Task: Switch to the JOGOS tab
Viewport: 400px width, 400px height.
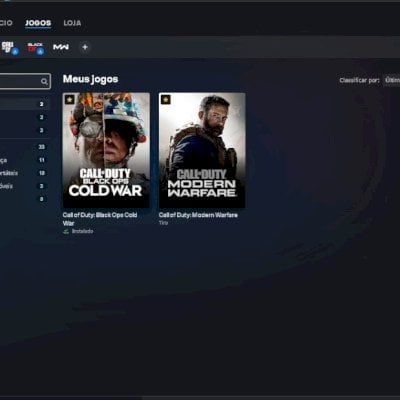Action: coord(38,23)
